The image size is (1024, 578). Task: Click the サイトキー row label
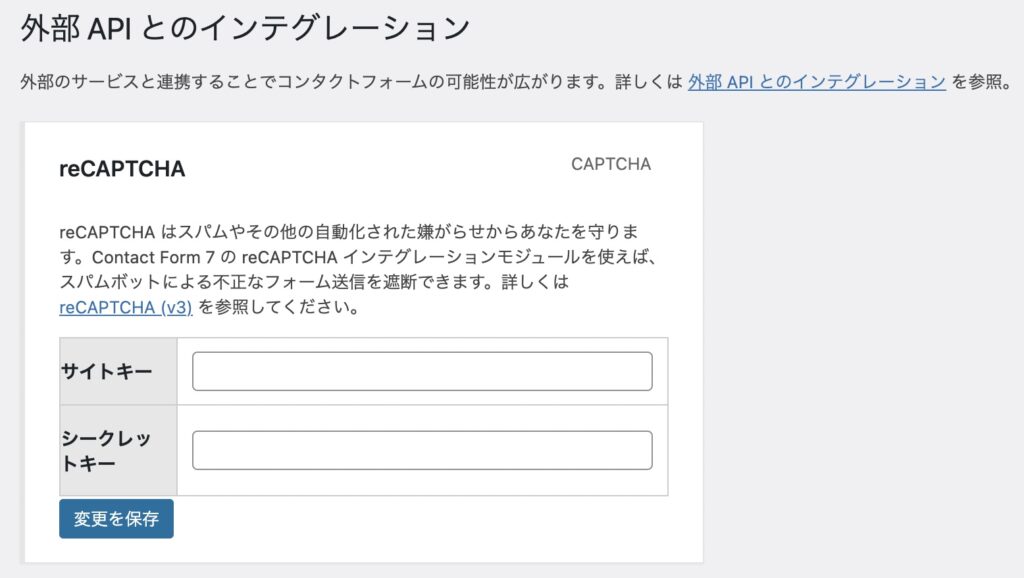[107, 372]
